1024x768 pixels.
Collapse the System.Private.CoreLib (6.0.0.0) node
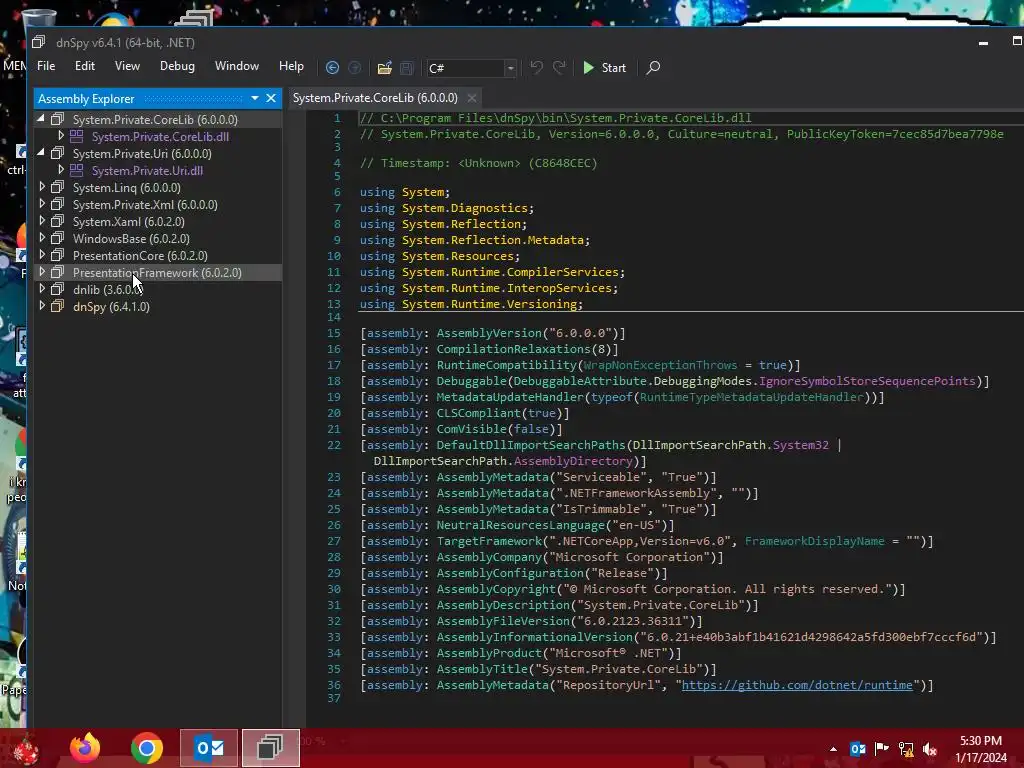click(41, 119)
